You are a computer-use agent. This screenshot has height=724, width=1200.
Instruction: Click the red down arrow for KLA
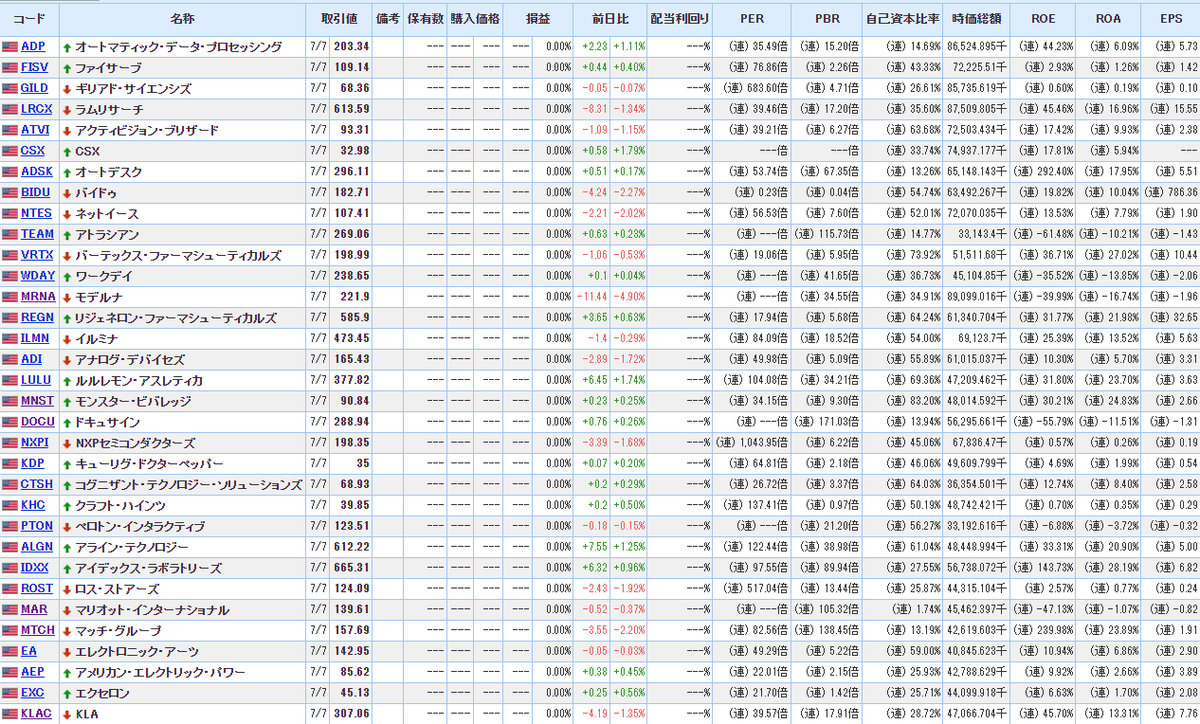(x=67, y=714)
